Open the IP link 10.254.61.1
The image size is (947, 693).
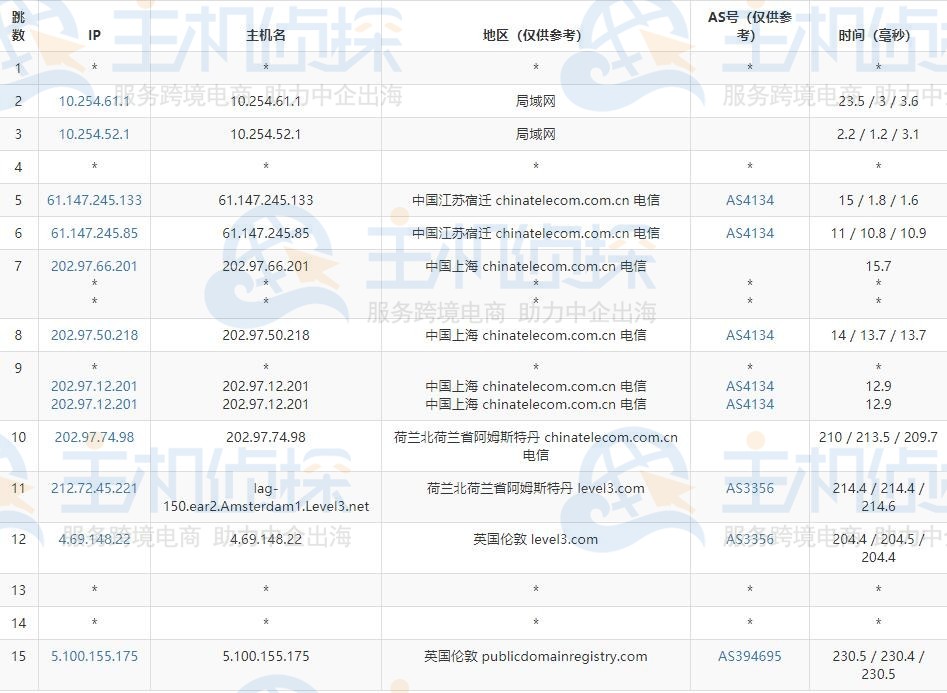93,99
